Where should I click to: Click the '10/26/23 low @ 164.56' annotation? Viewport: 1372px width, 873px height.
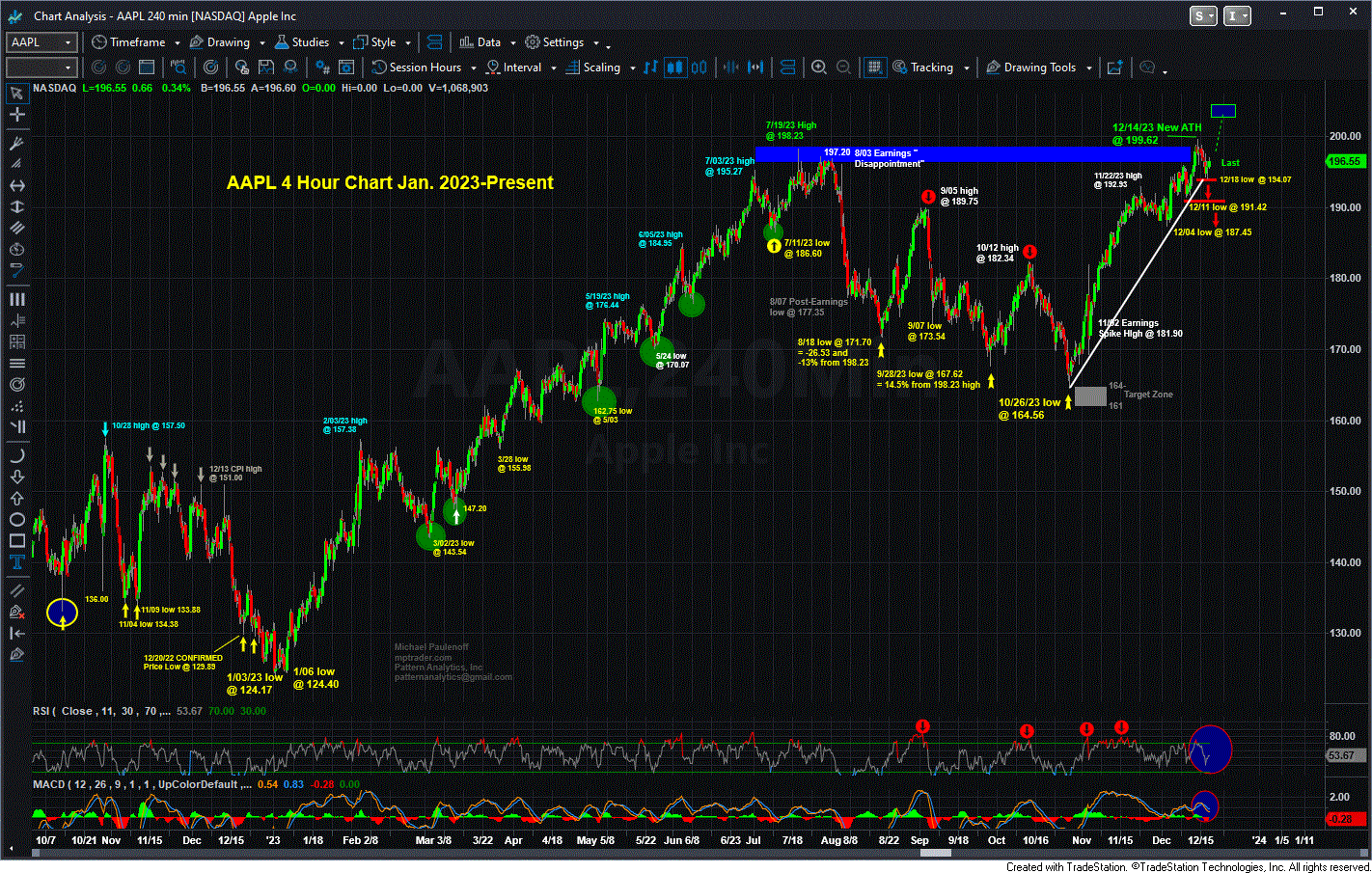point(1029,409)
